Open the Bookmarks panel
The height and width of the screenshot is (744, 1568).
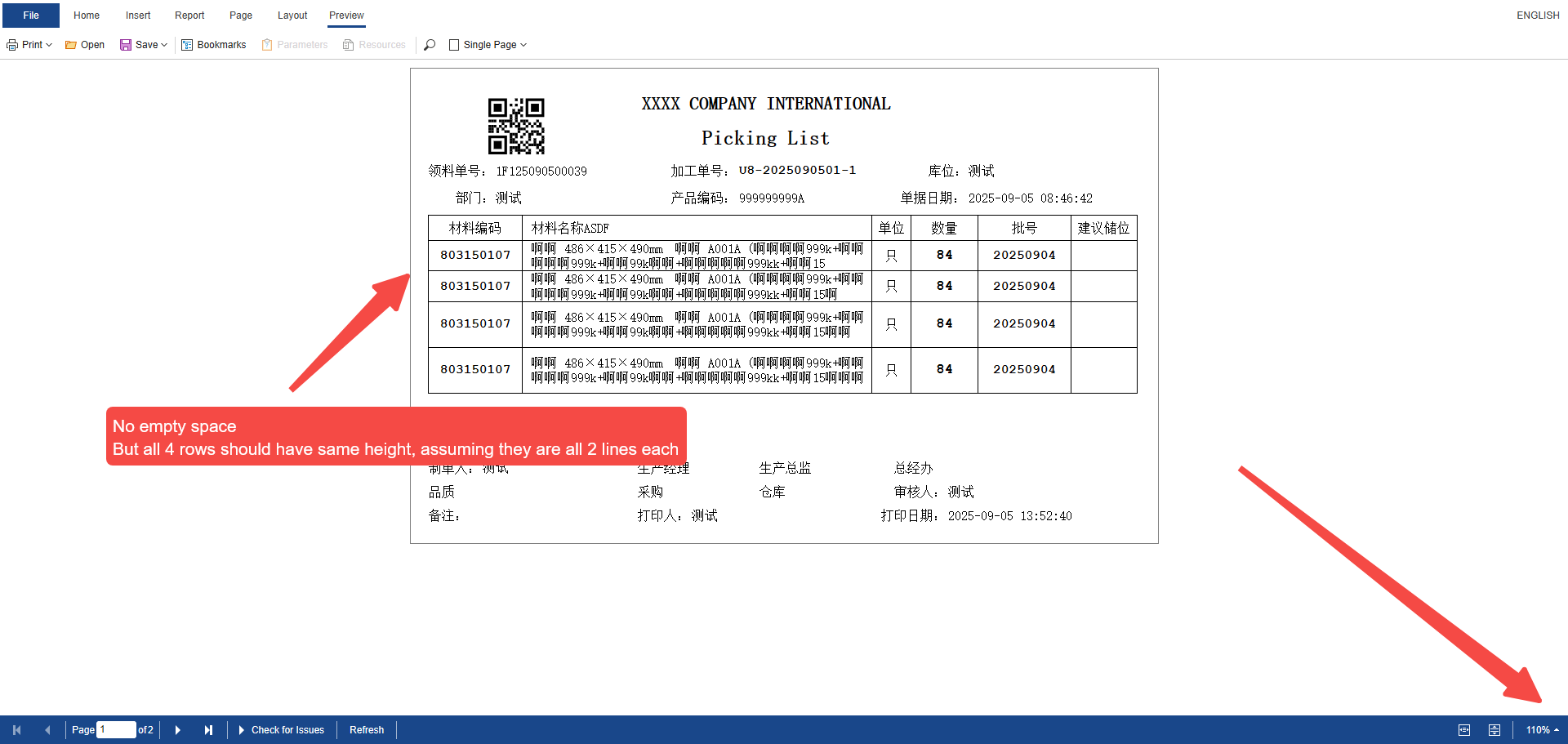[x=213, y=45]
